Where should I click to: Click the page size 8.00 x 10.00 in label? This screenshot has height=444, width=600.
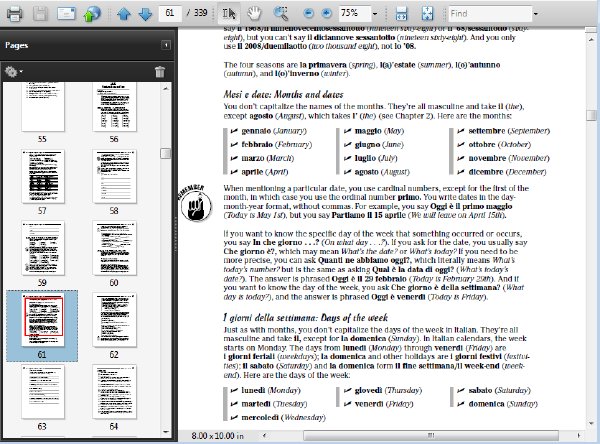coord(217,436)
